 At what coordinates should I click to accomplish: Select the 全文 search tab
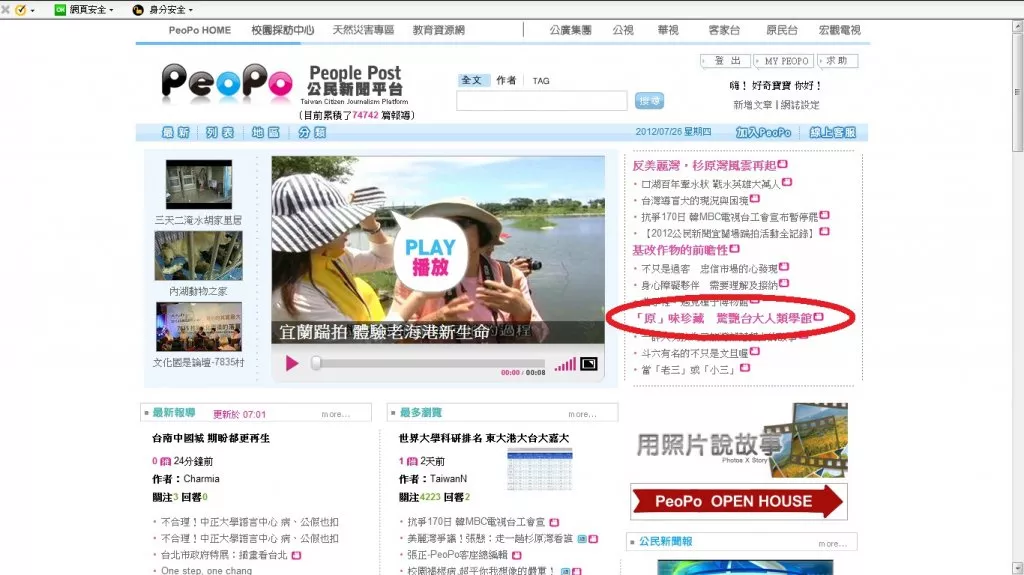472,80
